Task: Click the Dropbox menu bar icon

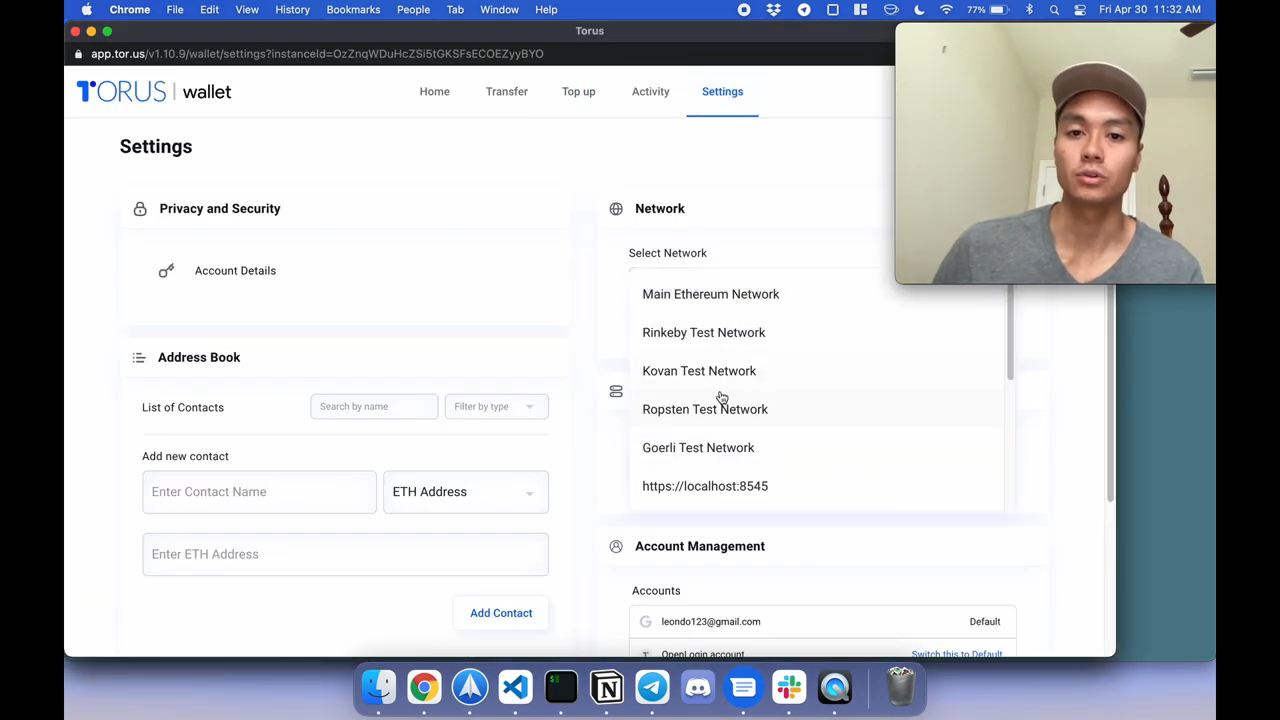Action: click(773, 10)
